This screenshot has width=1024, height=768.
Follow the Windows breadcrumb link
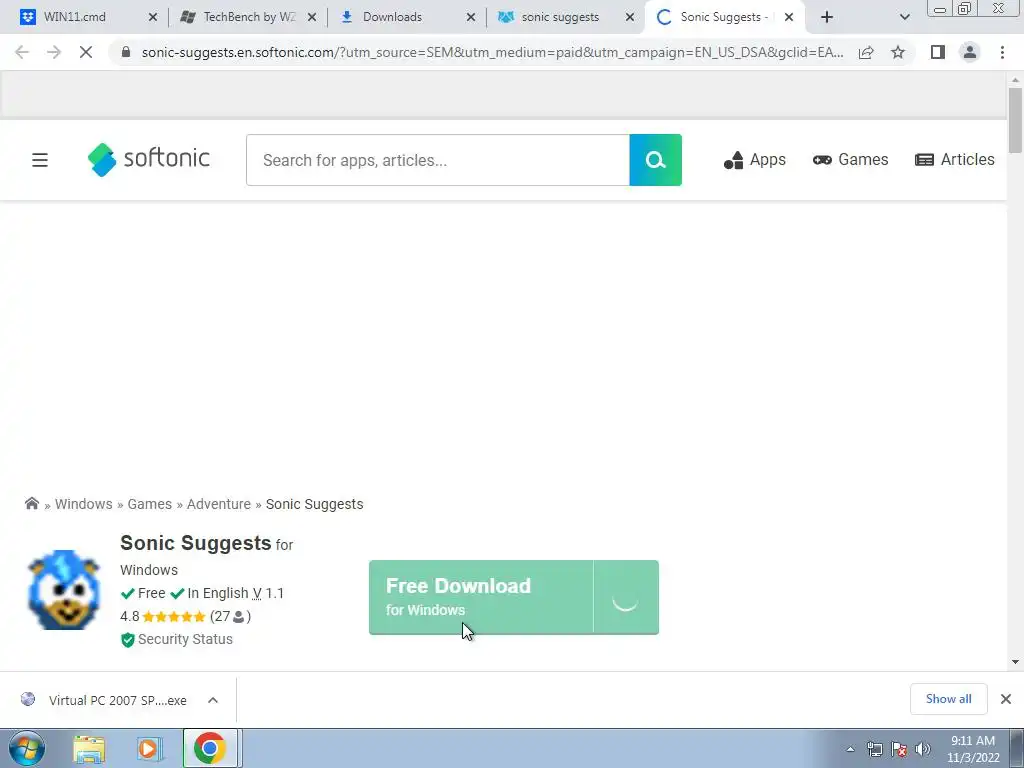[84, 504]
